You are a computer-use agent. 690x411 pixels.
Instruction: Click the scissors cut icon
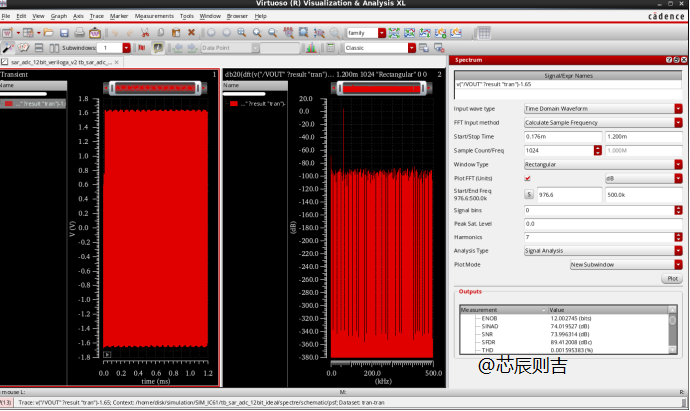[145, 33]
